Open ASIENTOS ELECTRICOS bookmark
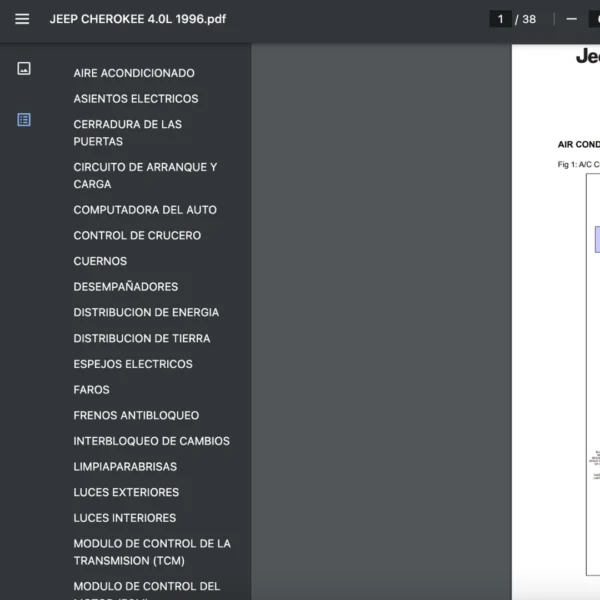The height and width of the screenshot is (600, 600). pyautogui.click(x=136, y=99)
